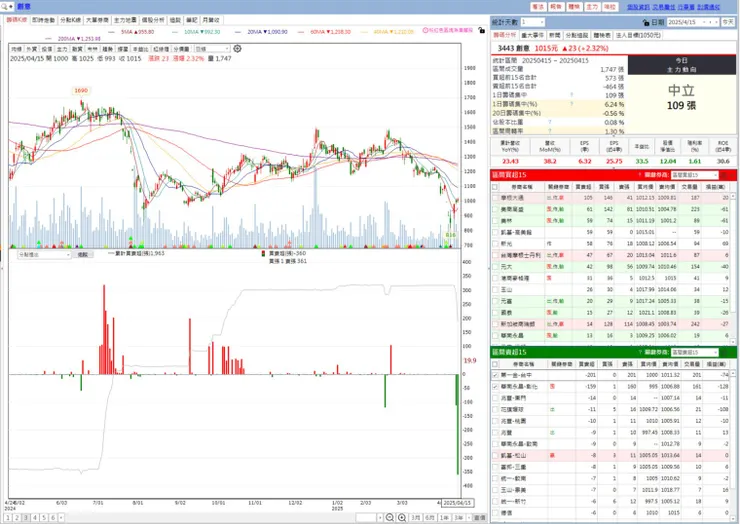This screenshot has width=740, height=524.
Task: Click the 2025/04/15 date marker on timeline
Action: click(457, 503)
